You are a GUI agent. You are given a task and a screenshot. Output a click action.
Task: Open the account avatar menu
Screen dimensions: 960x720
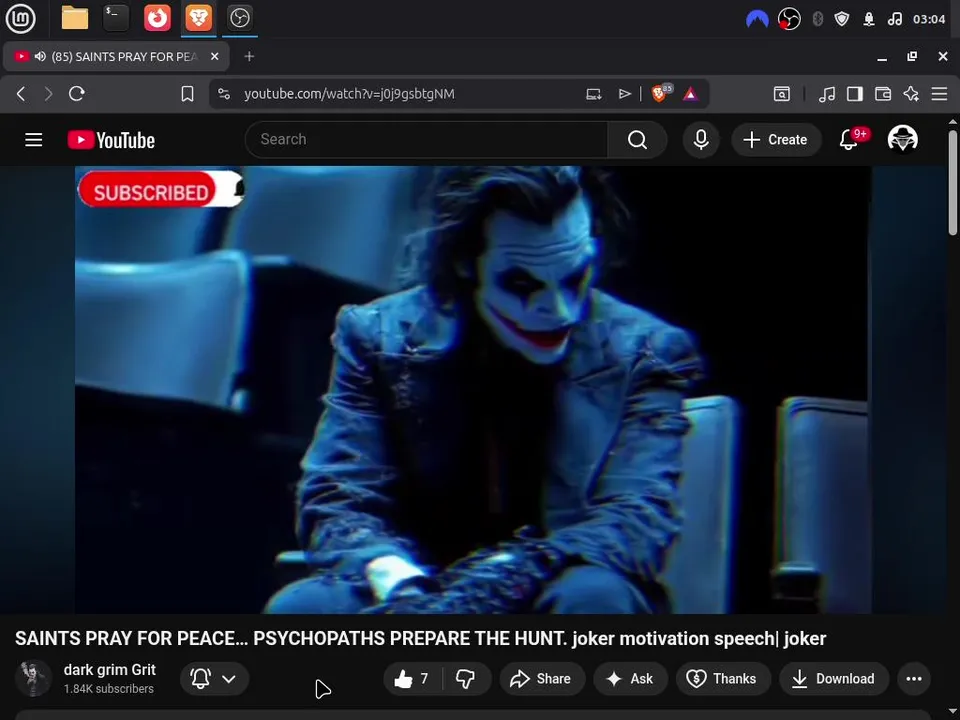point(902,139)
